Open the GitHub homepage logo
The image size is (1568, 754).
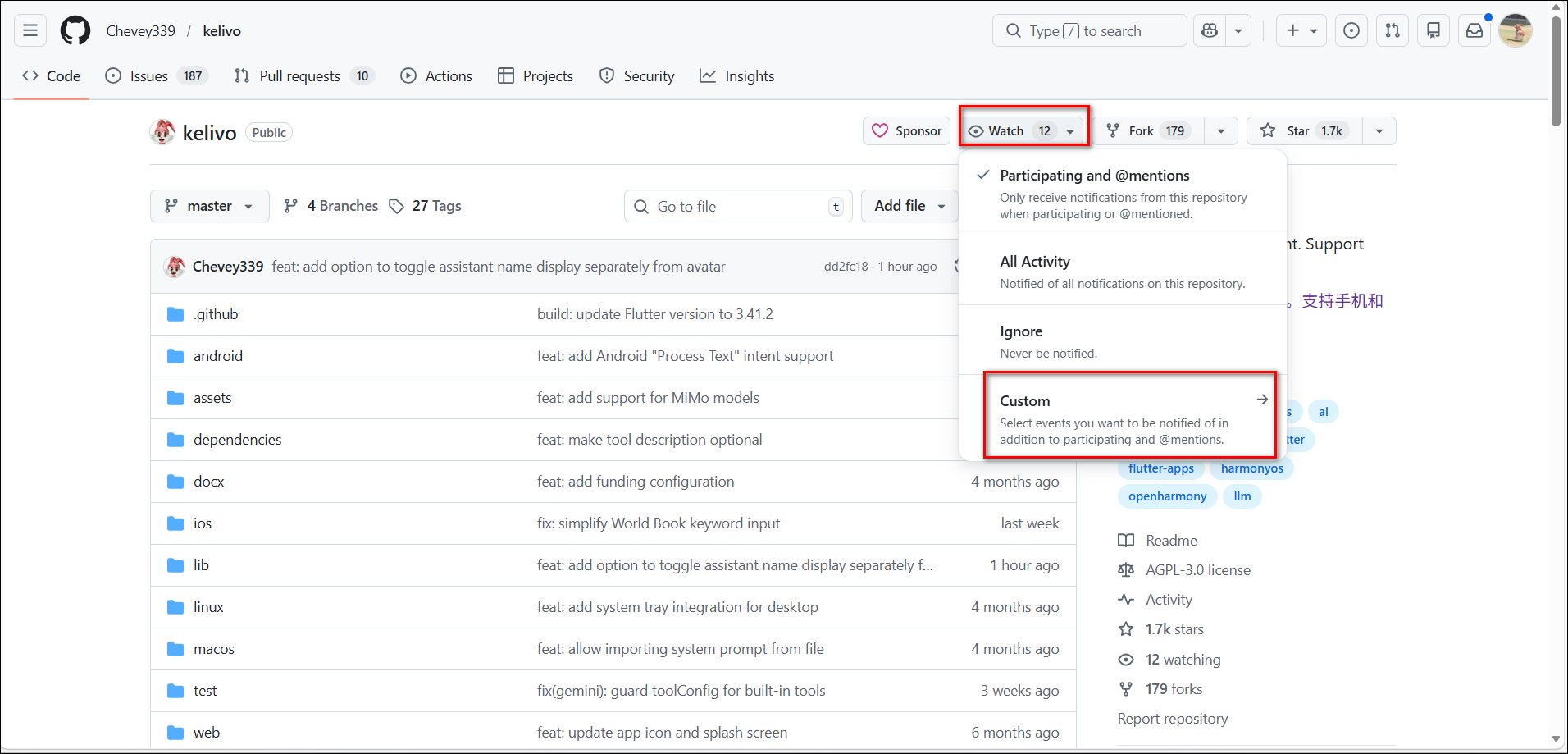coord(75,31)
